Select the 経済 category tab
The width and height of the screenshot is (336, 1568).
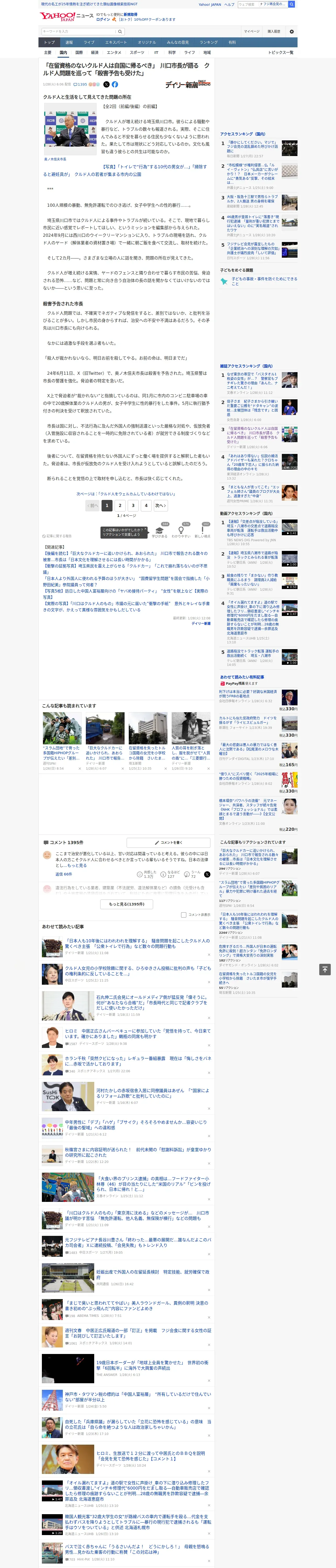[94, 52]
